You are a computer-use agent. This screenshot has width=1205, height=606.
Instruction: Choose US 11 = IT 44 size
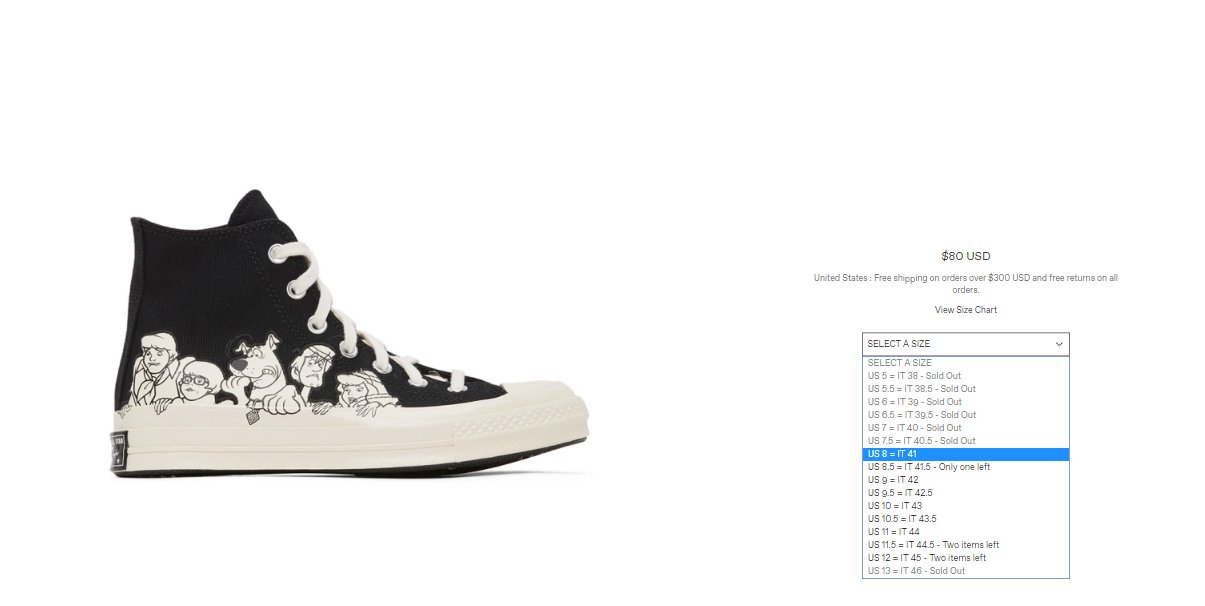[x=966, y=532]
